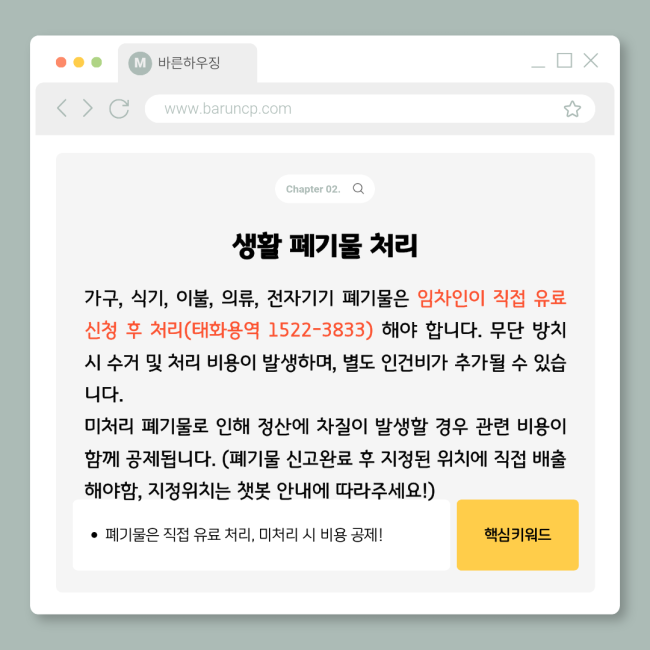Click the yellow traffic-light dot
Image resolution: width=650 pixels, height=650 pixels.
[x=79, y=62]
